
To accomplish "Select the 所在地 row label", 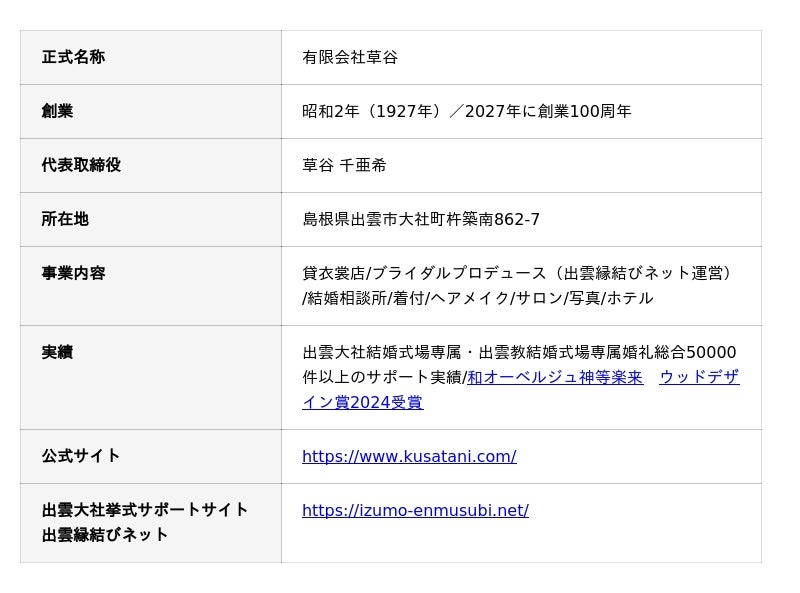I will [x=65, y=219].
